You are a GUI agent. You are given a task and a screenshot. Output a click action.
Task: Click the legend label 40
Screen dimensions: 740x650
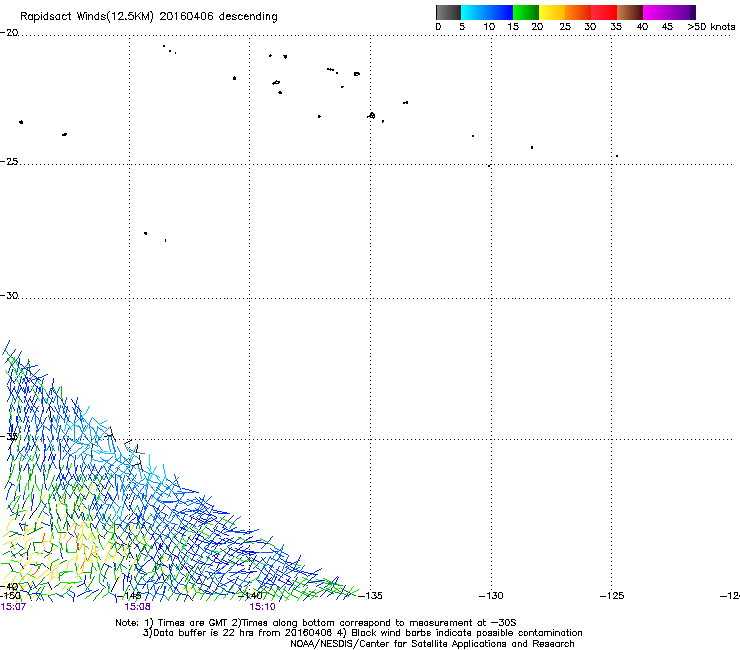(x=642, y=27)
